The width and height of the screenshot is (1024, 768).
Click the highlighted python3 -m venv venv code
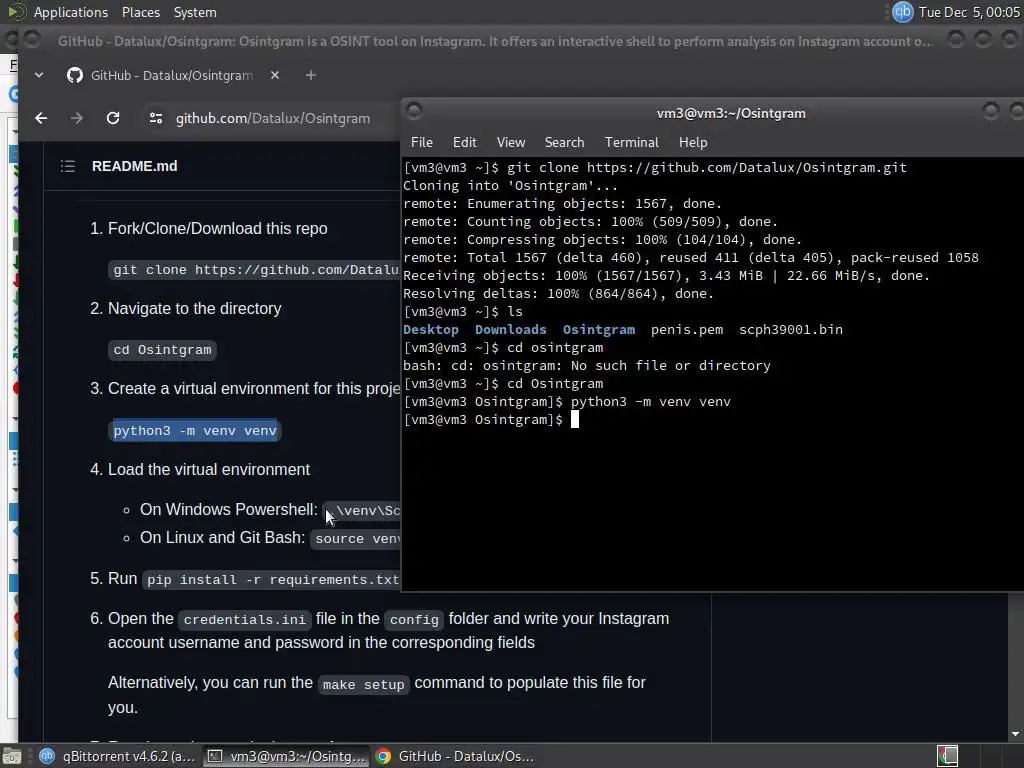(195, 430)
